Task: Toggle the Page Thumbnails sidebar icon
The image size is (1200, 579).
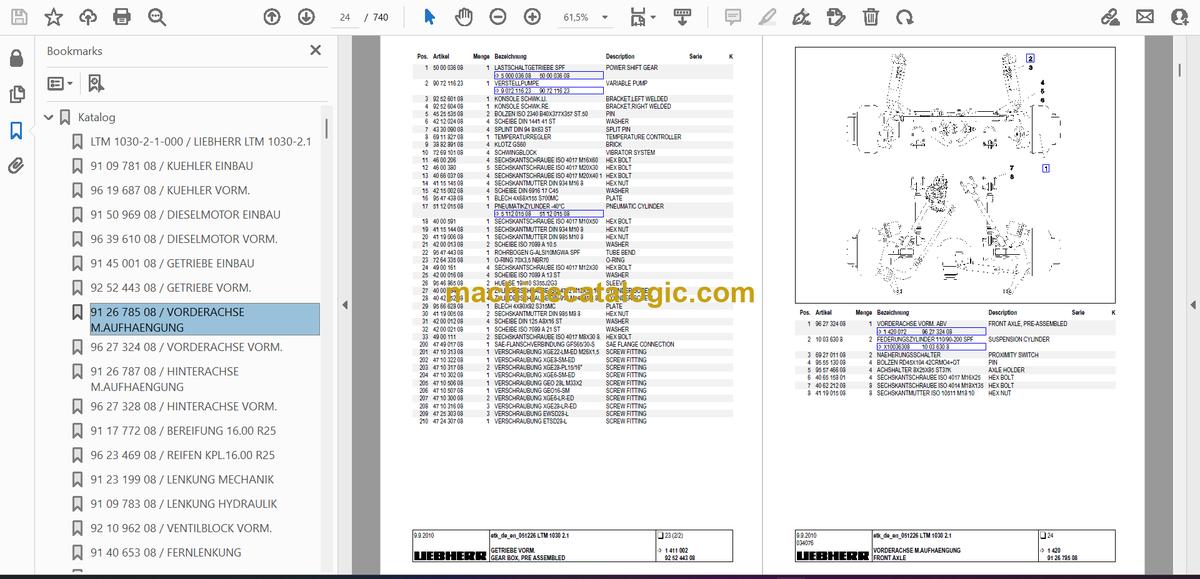Action: click(x=16, y=94)
